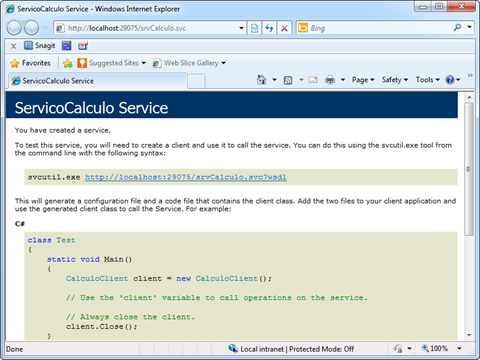Click the RSS Feeds icon
Viewport: 480px width, 360px height.
[x=288, y=80]
